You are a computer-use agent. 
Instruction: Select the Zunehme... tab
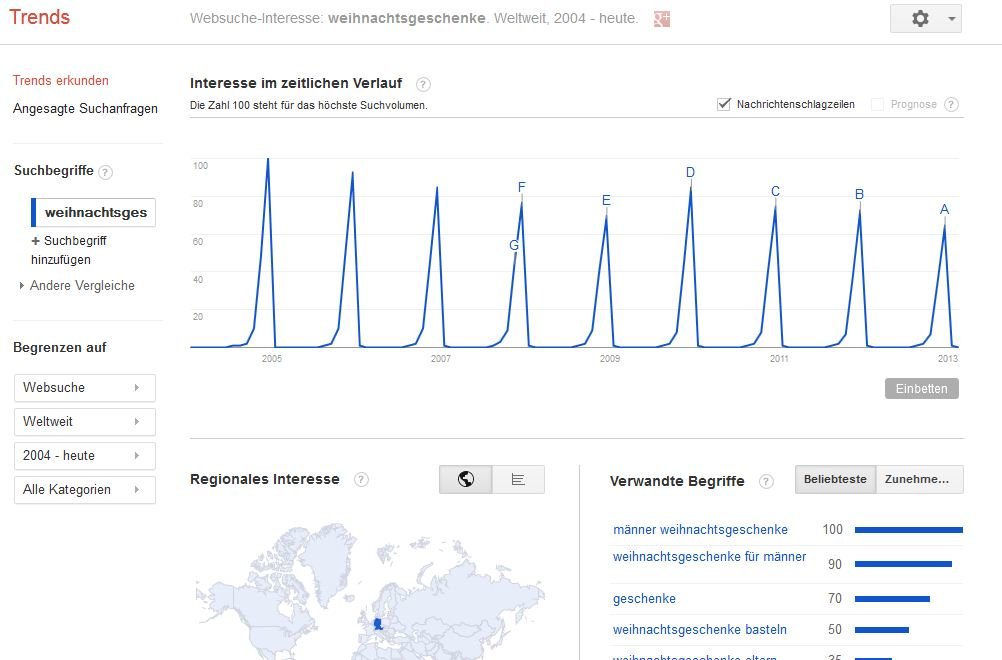click(x=920, y=479)
